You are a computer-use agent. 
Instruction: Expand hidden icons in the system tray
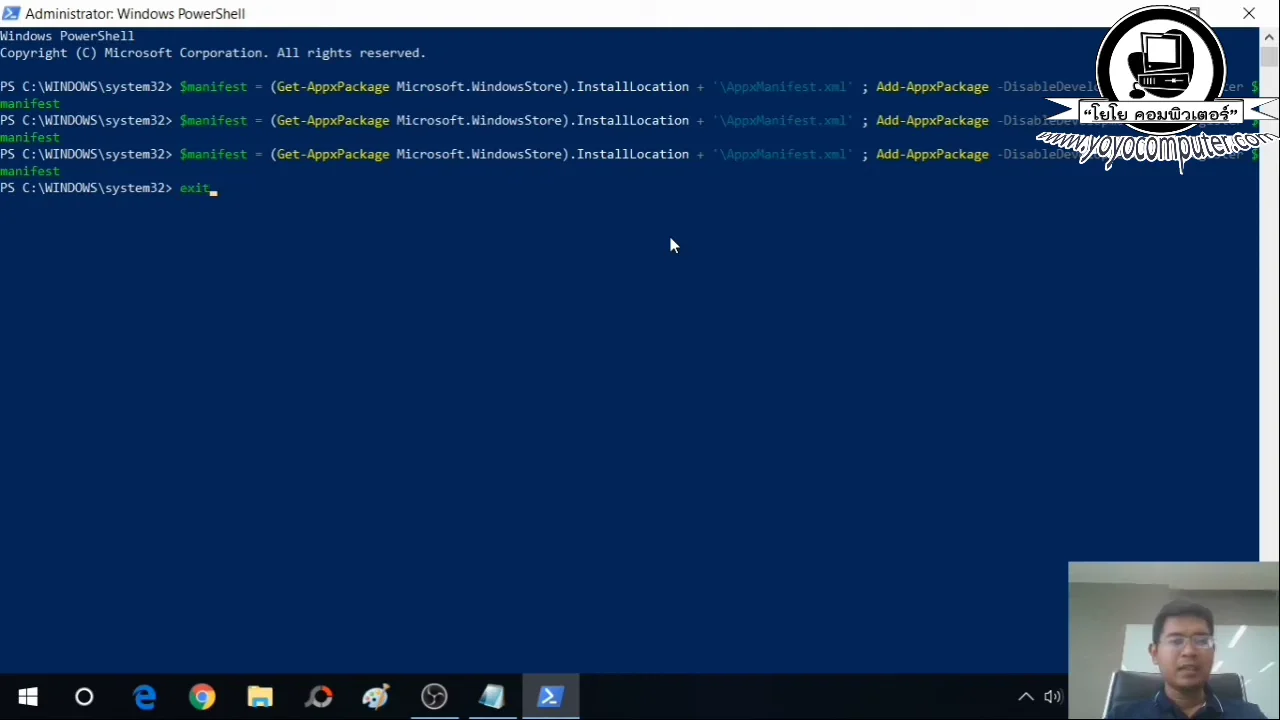(x=1026, y=696)
